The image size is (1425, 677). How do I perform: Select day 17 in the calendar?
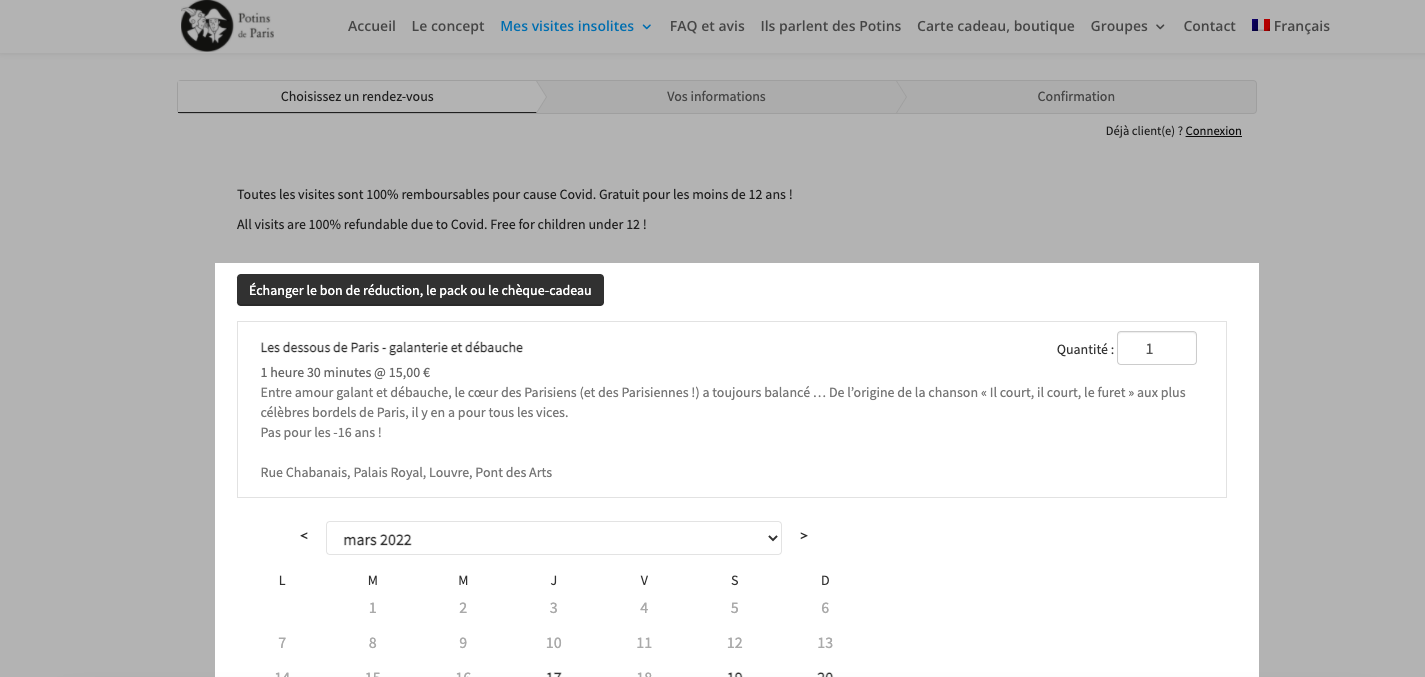[x=554, y=674]
